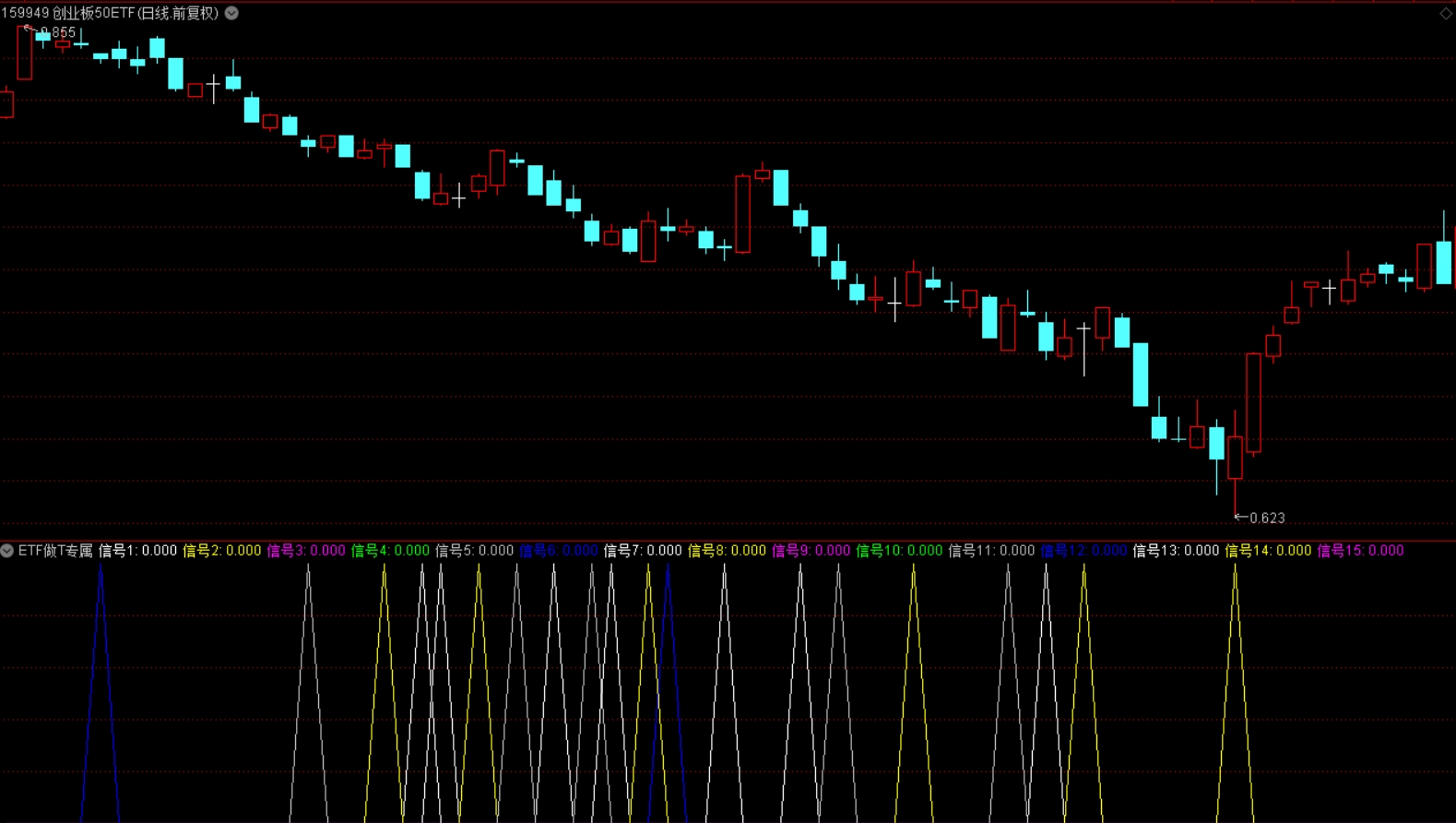
Task: Expand the ETF做T专属 indicator menu arrow
Action: click(7, 551)
